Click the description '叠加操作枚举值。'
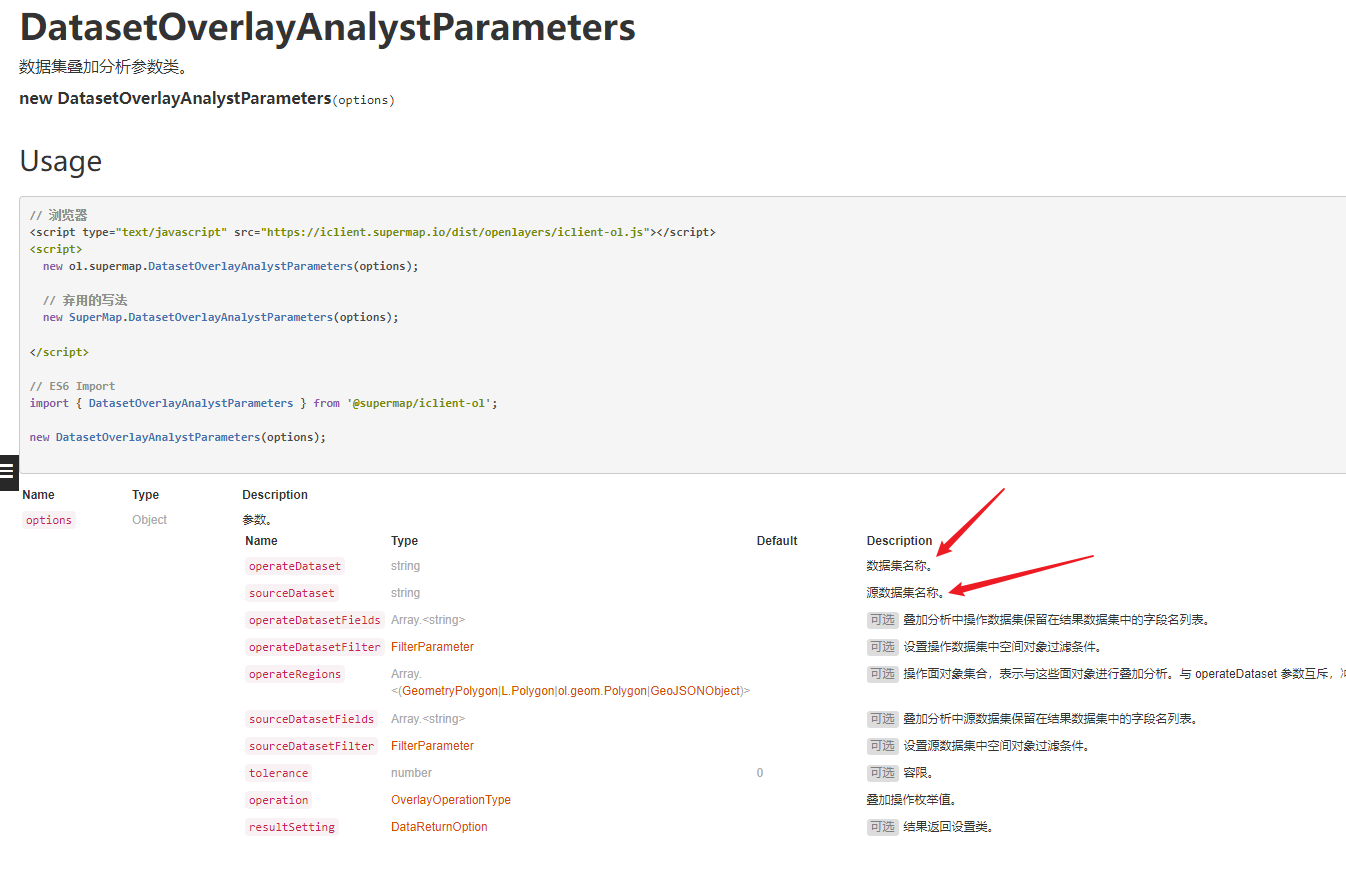 (x=913, y=800)
